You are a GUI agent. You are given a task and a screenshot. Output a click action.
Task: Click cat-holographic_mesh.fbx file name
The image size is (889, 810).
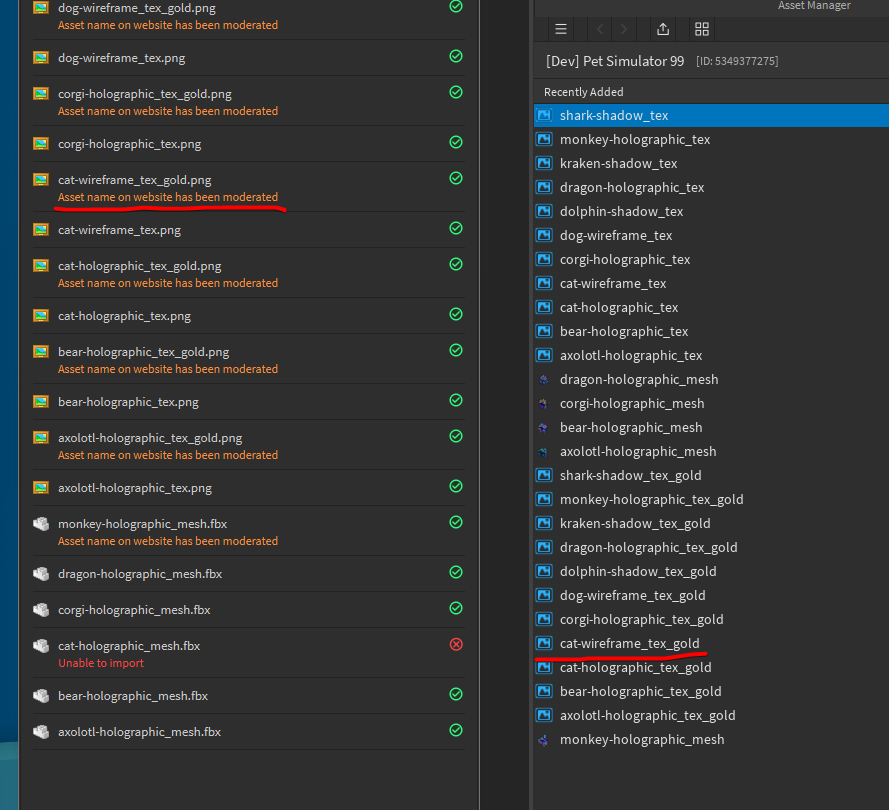point(129,646)
